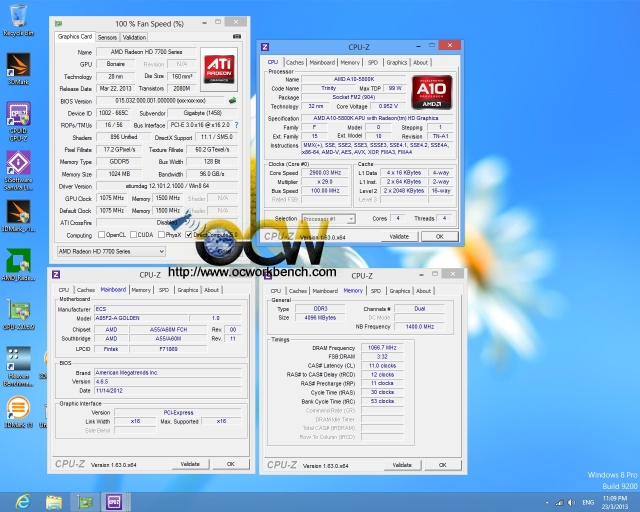Click the BIOS Version field in GPU-Z
640x512 pixels.
[160, 100]
